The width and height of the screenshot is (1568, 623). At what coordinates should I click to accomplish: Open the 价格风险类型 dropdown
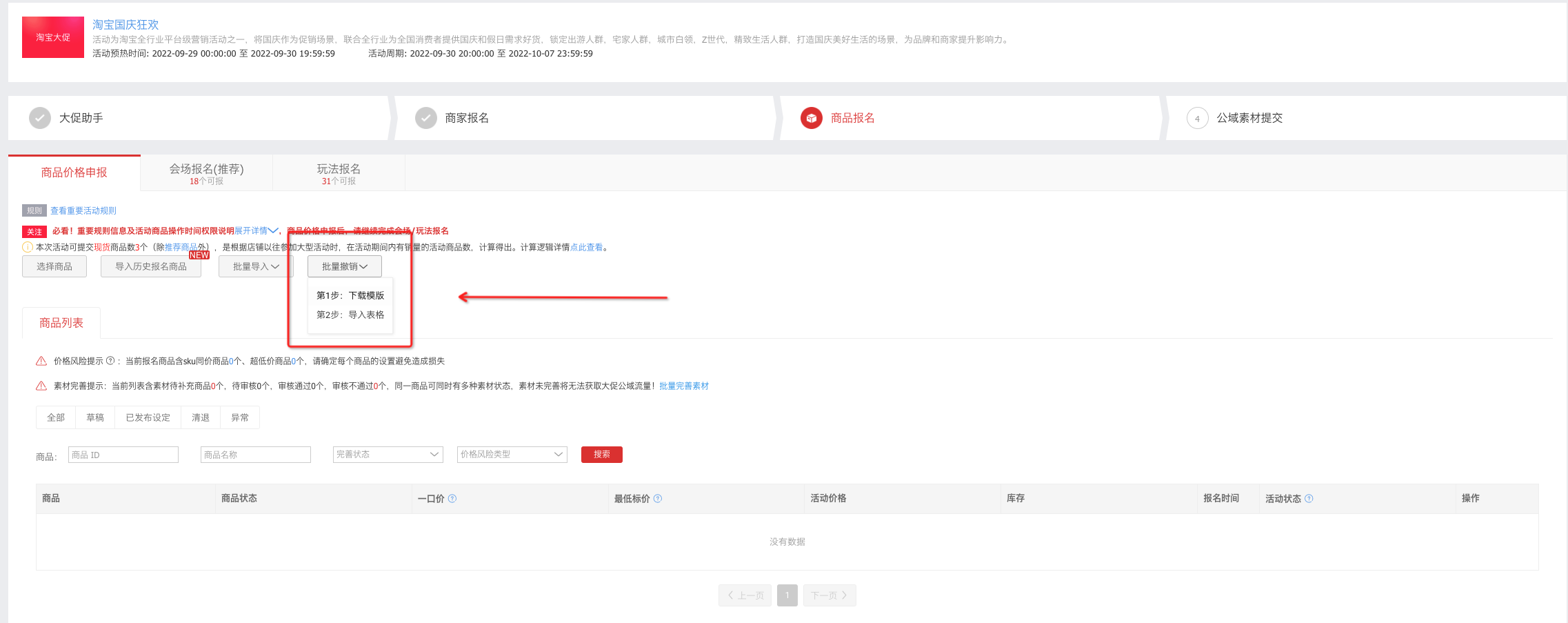[512, 454]
